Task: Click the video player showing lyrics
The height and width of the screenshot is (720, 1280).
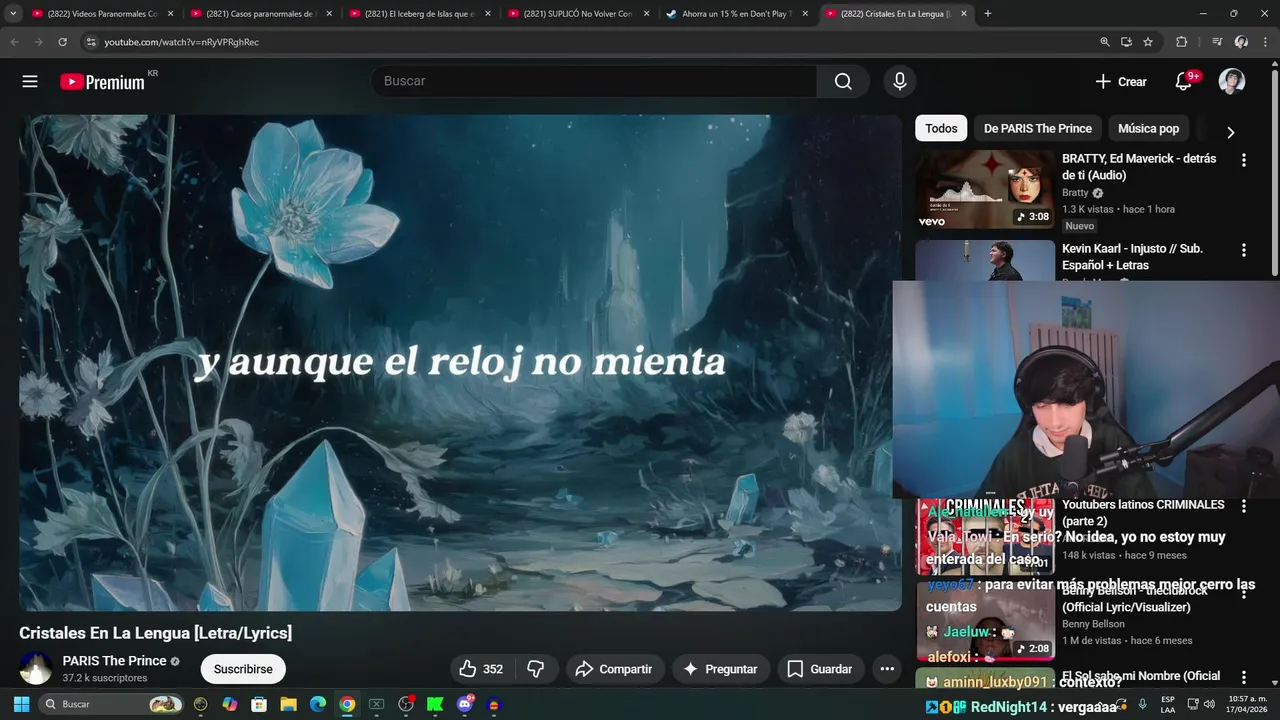Action: click(x=460, y=362)
